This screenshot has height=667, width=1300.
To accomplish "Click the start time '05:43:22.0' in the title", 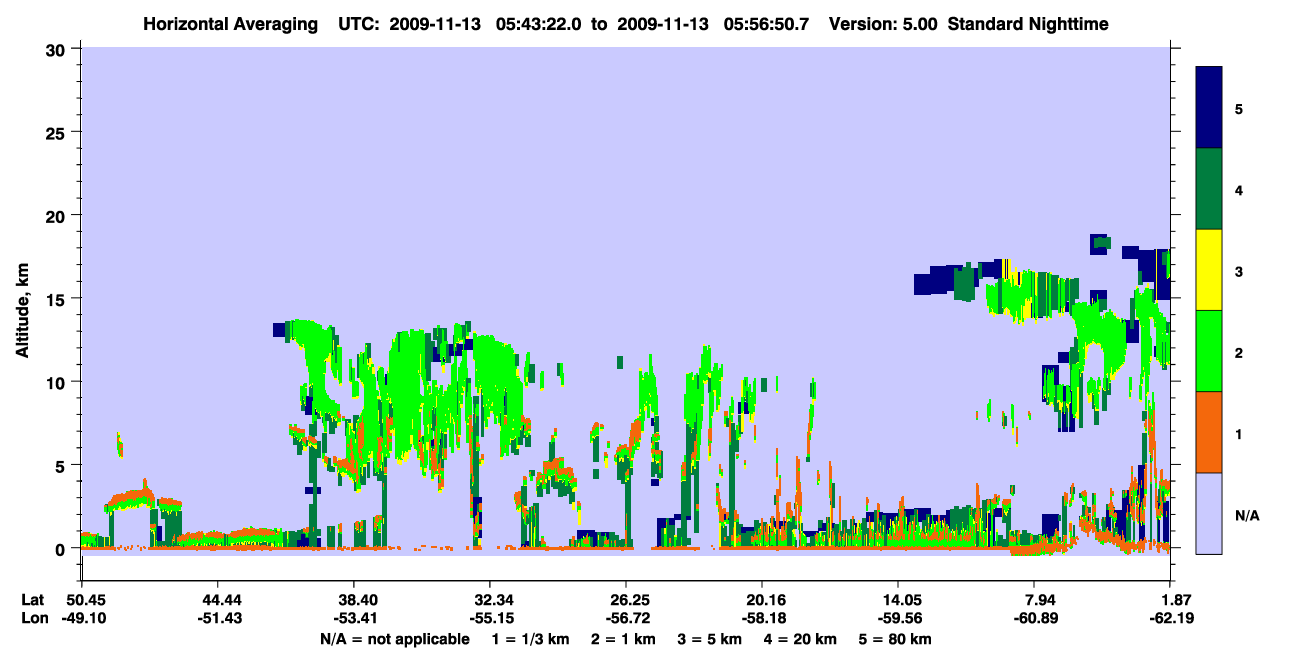I will [536, 23].
